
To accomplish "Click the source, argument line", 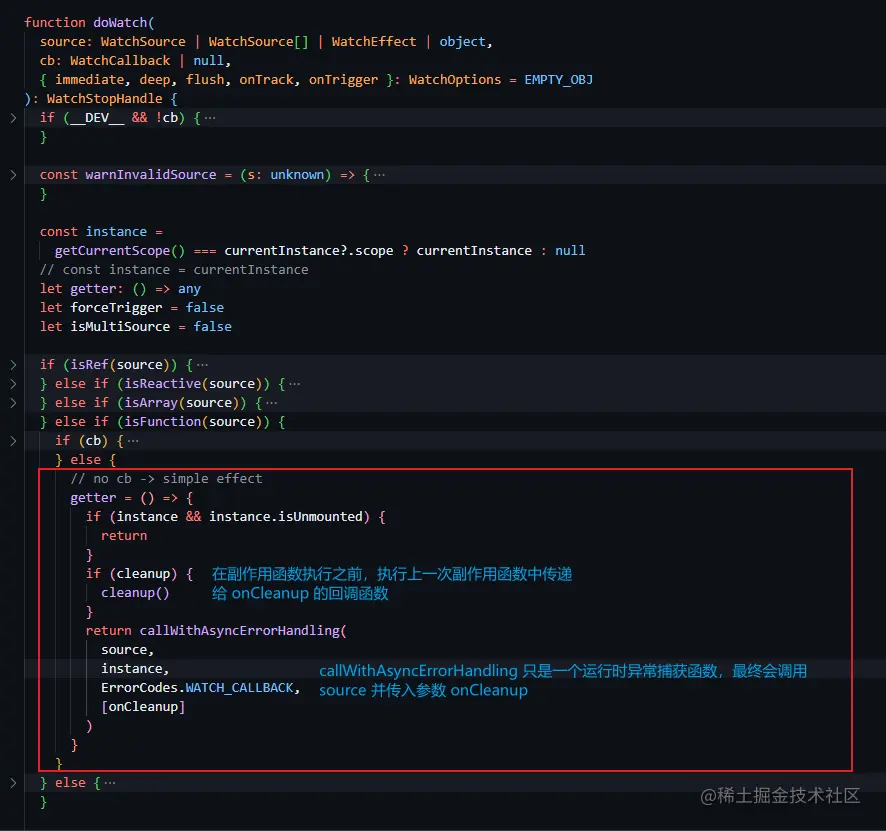I will pos(127,650).
